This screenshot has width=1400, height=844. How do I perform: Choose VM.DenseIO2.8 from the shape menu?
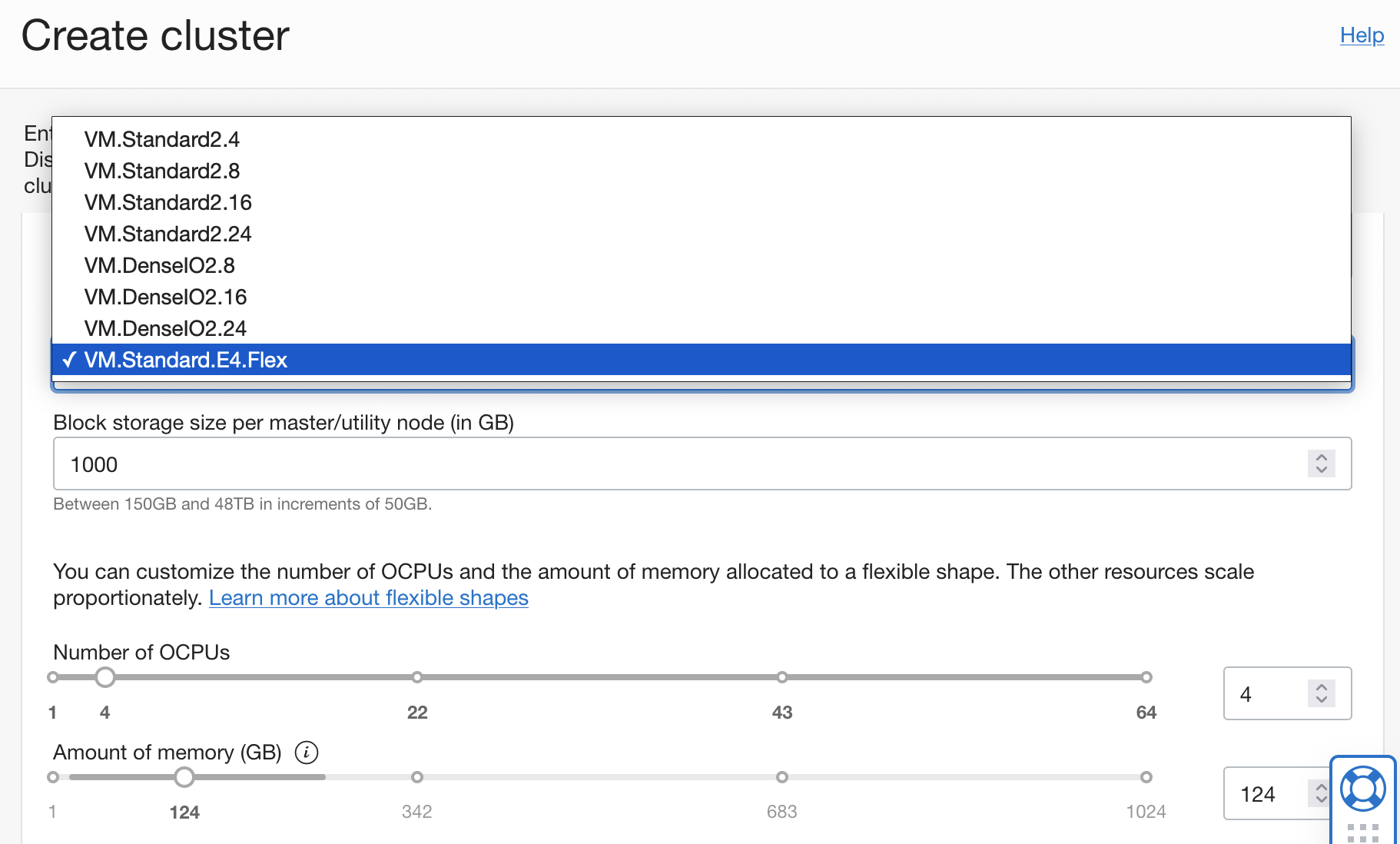click(x=160, y=265)
